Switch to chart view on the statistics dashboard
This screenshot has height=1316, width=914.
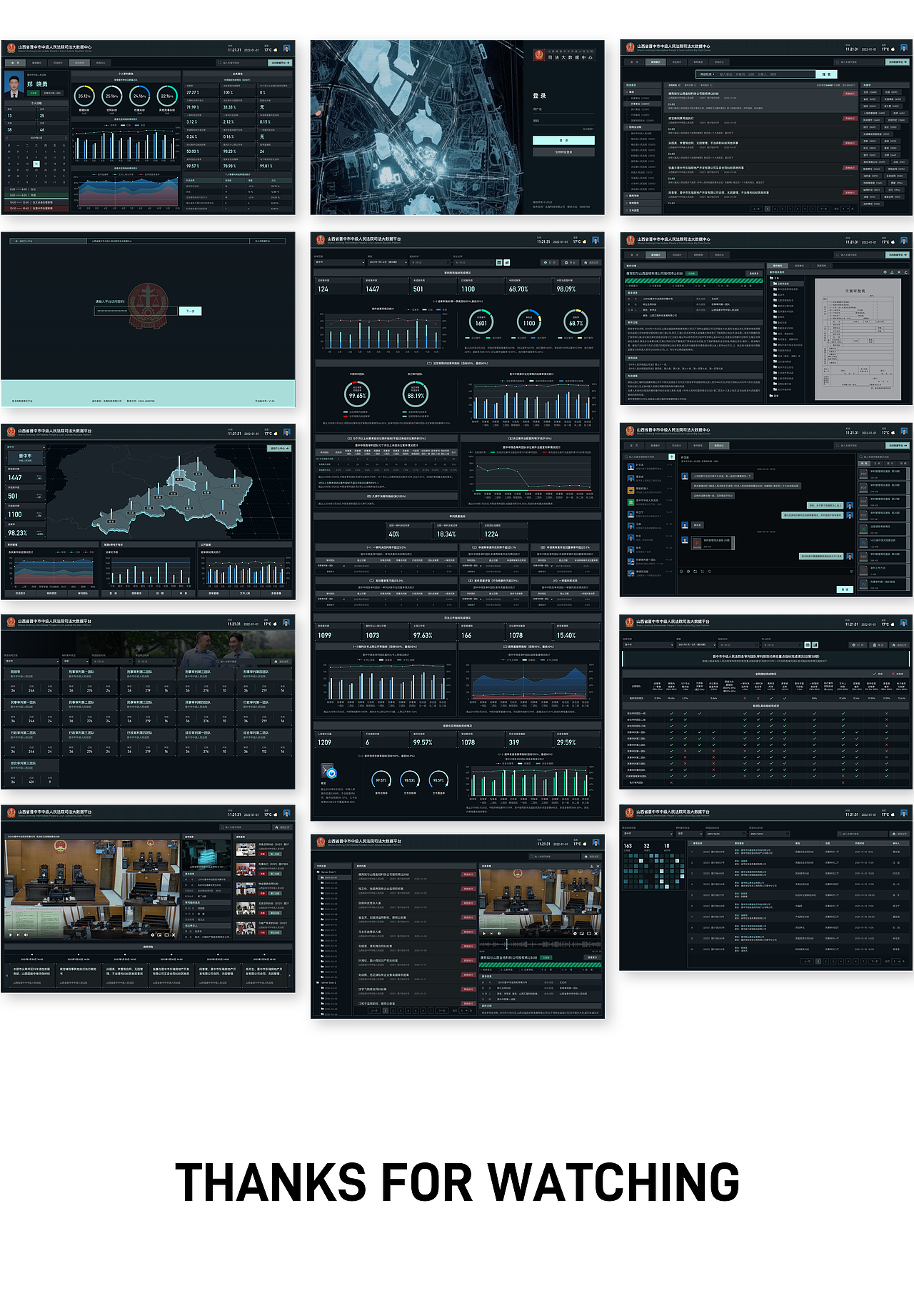click(507, 262)
